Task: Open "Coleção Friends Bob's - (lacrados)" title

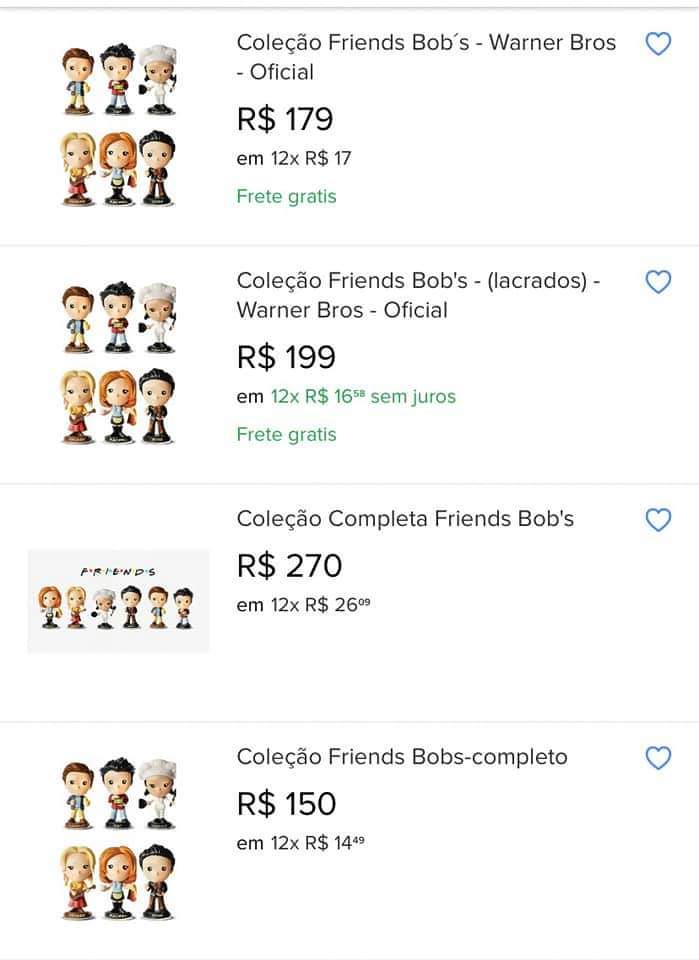Action: [418, 295]
